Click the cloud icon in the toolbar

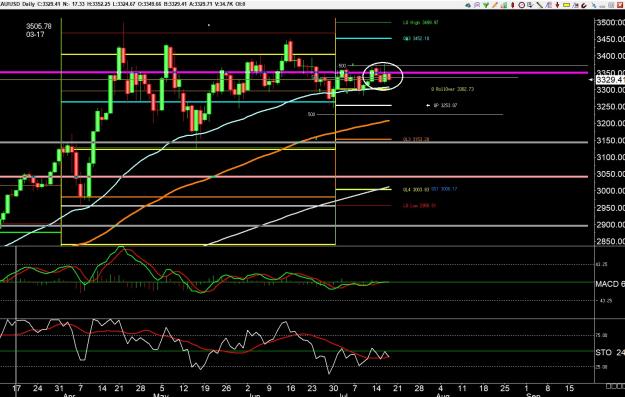(x=468, y=5)
